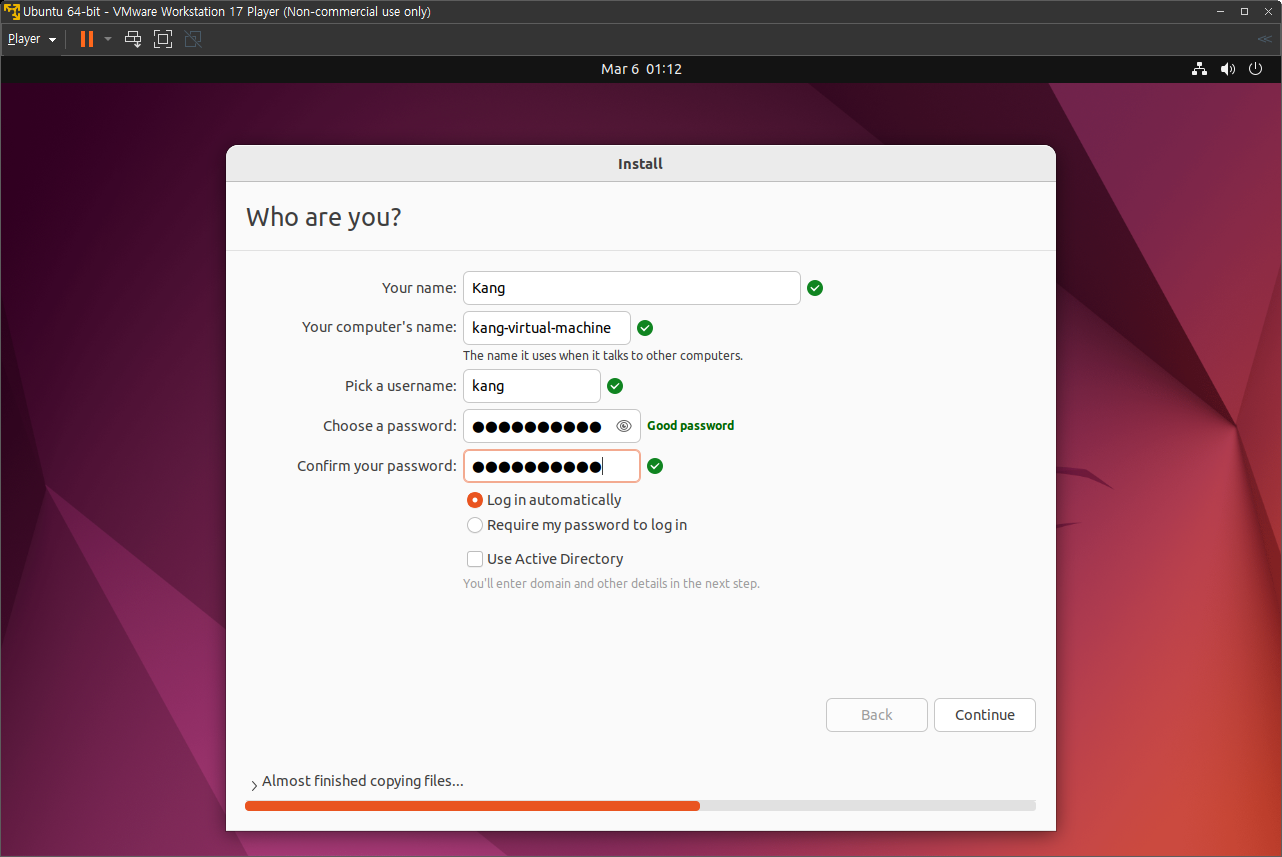The image size is (1282, 857).
Task: Open the power options arrow next to pause
Action: pyautogui.click(x=108, y=39)
